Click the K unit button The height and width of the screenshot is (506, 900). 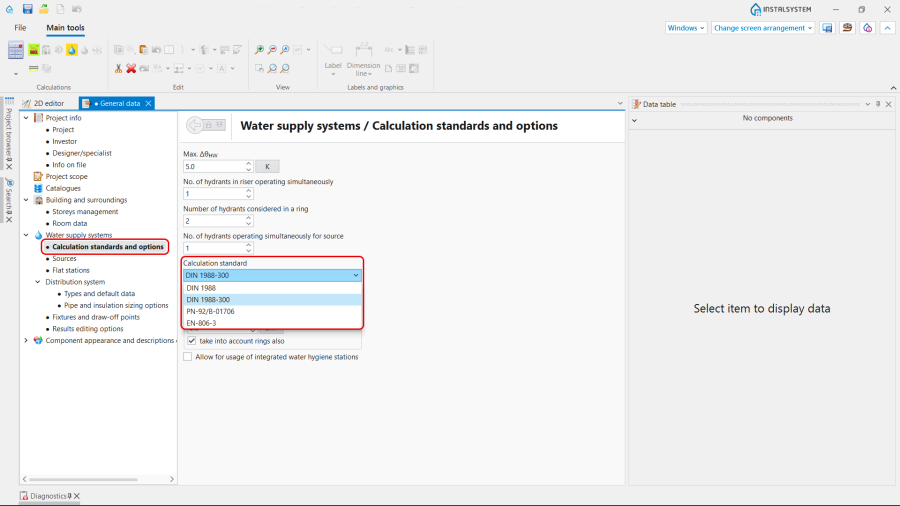click(x=267, y=166)
